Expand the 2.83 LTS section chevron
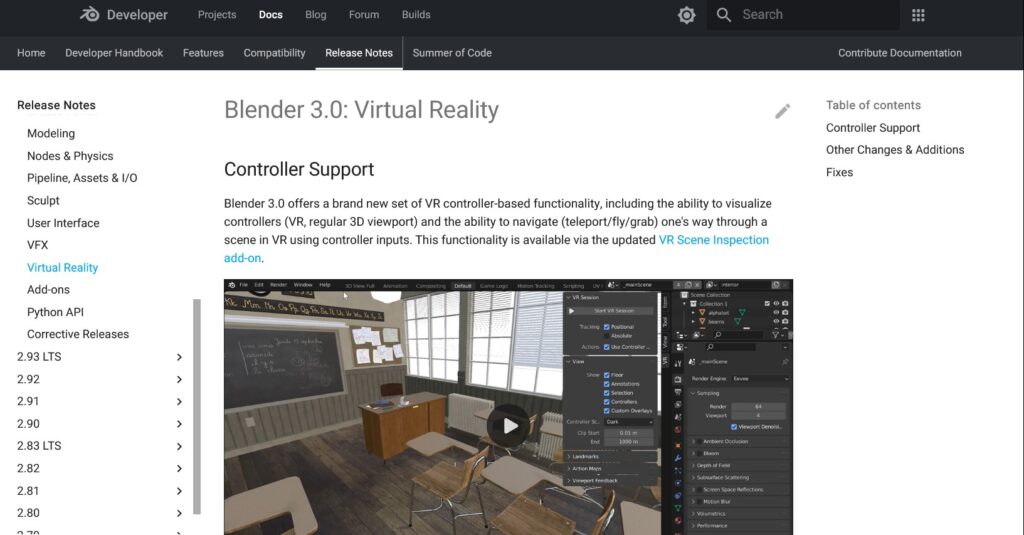 tap(179, 446)
